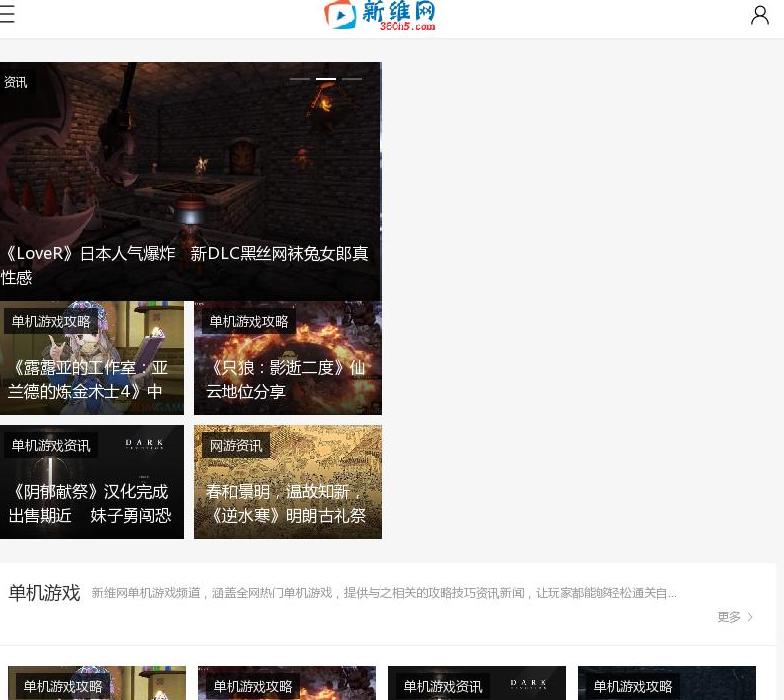Viewport: 784px width, 700px height.
Task: Open 《阴郁献祭》汉化完成 article card
Action: tap(92, 482)
